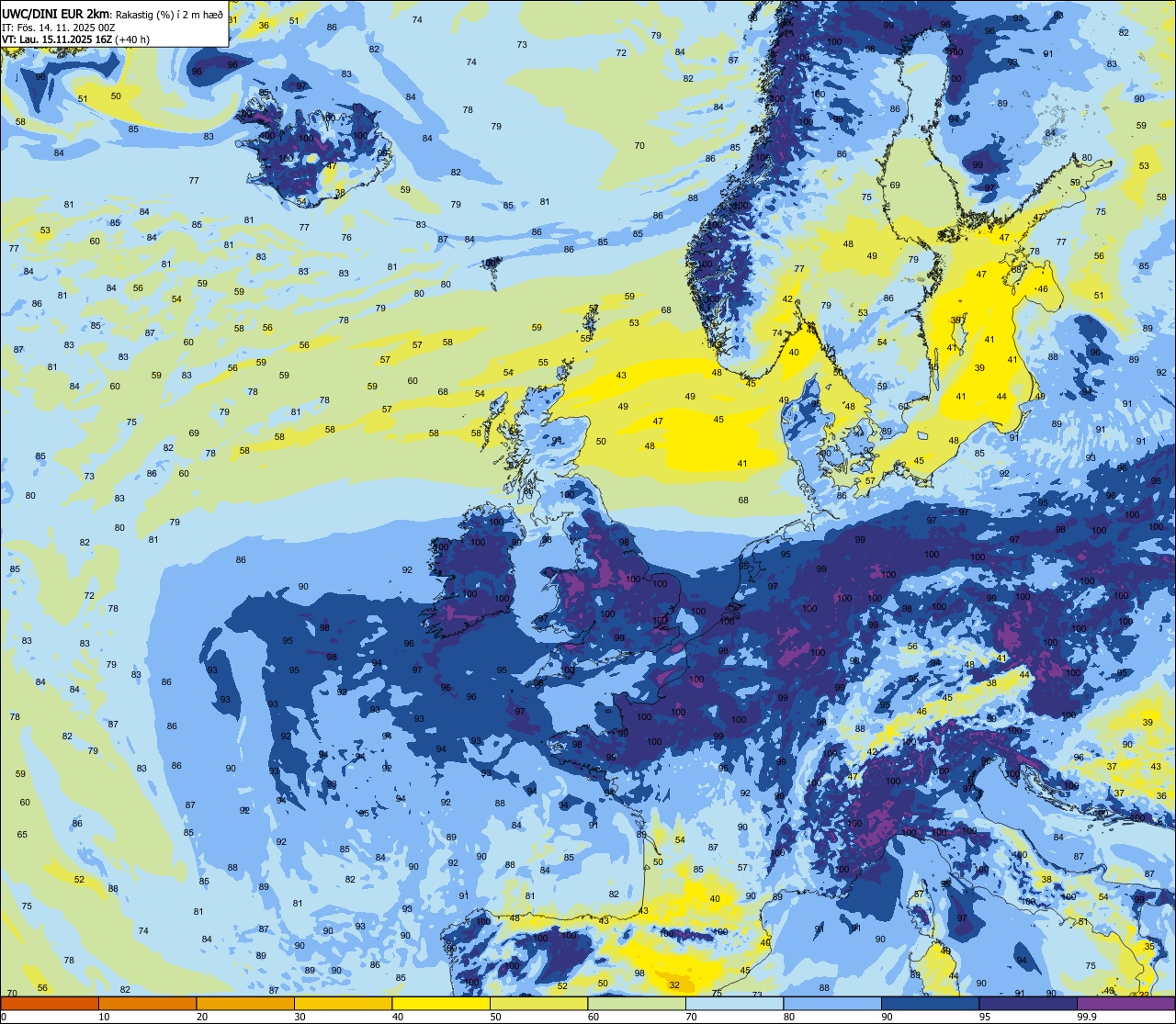This screenshot has height=1024, width=1176.
Task: Pick the 90–95 dark blue legend segment
Action: 930,1003
